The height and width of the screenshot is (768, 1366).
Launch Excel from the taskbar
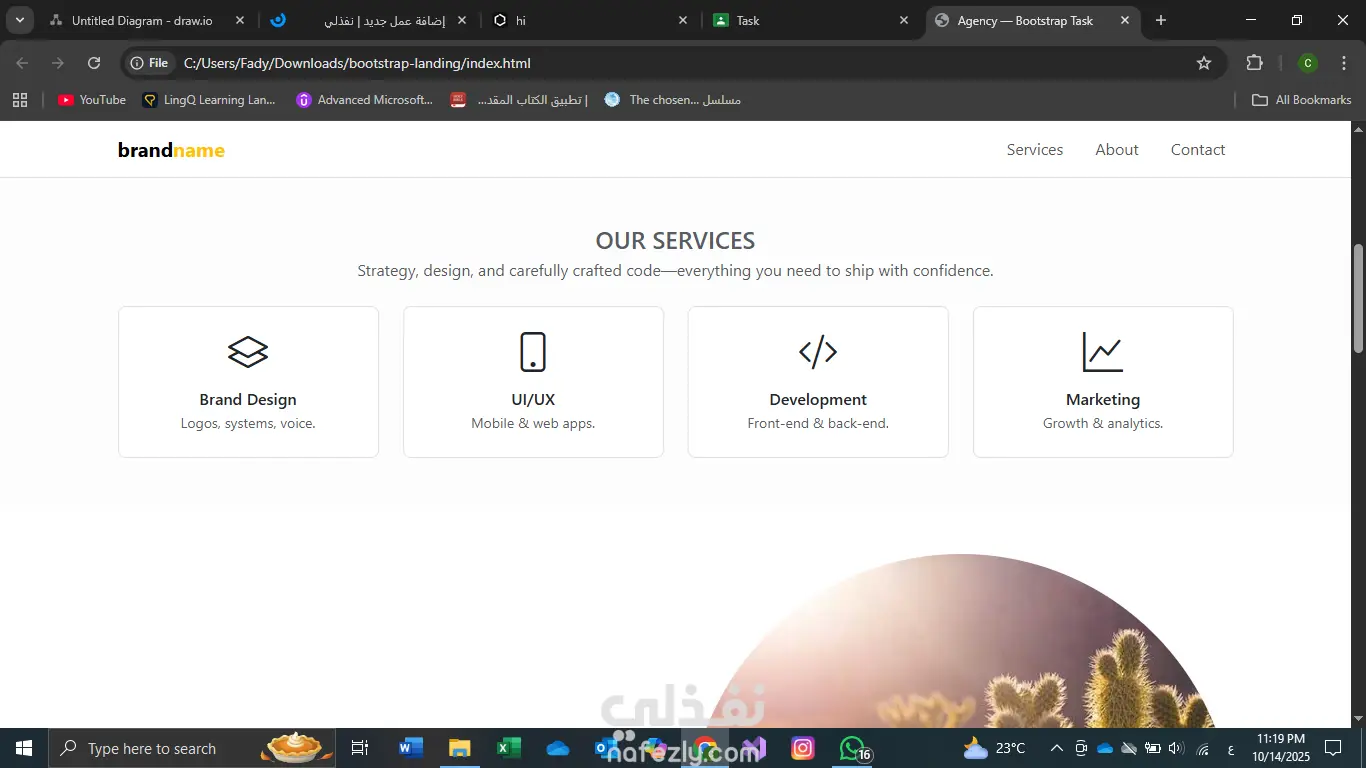508,748
